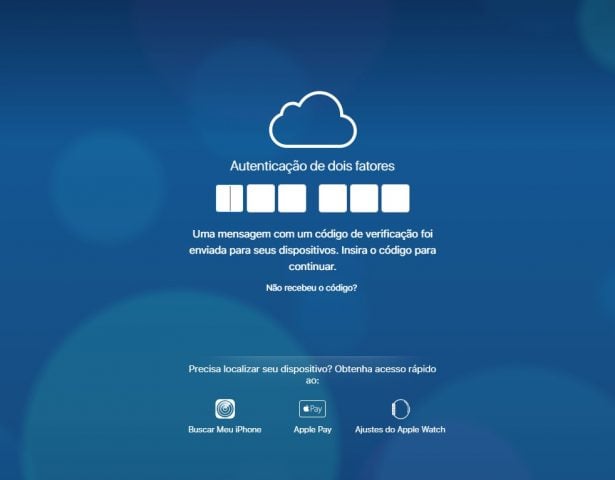The height and width of the screenshot is (480, 615).
Task: Select the fourth verification code box
Action: (333, 198)
